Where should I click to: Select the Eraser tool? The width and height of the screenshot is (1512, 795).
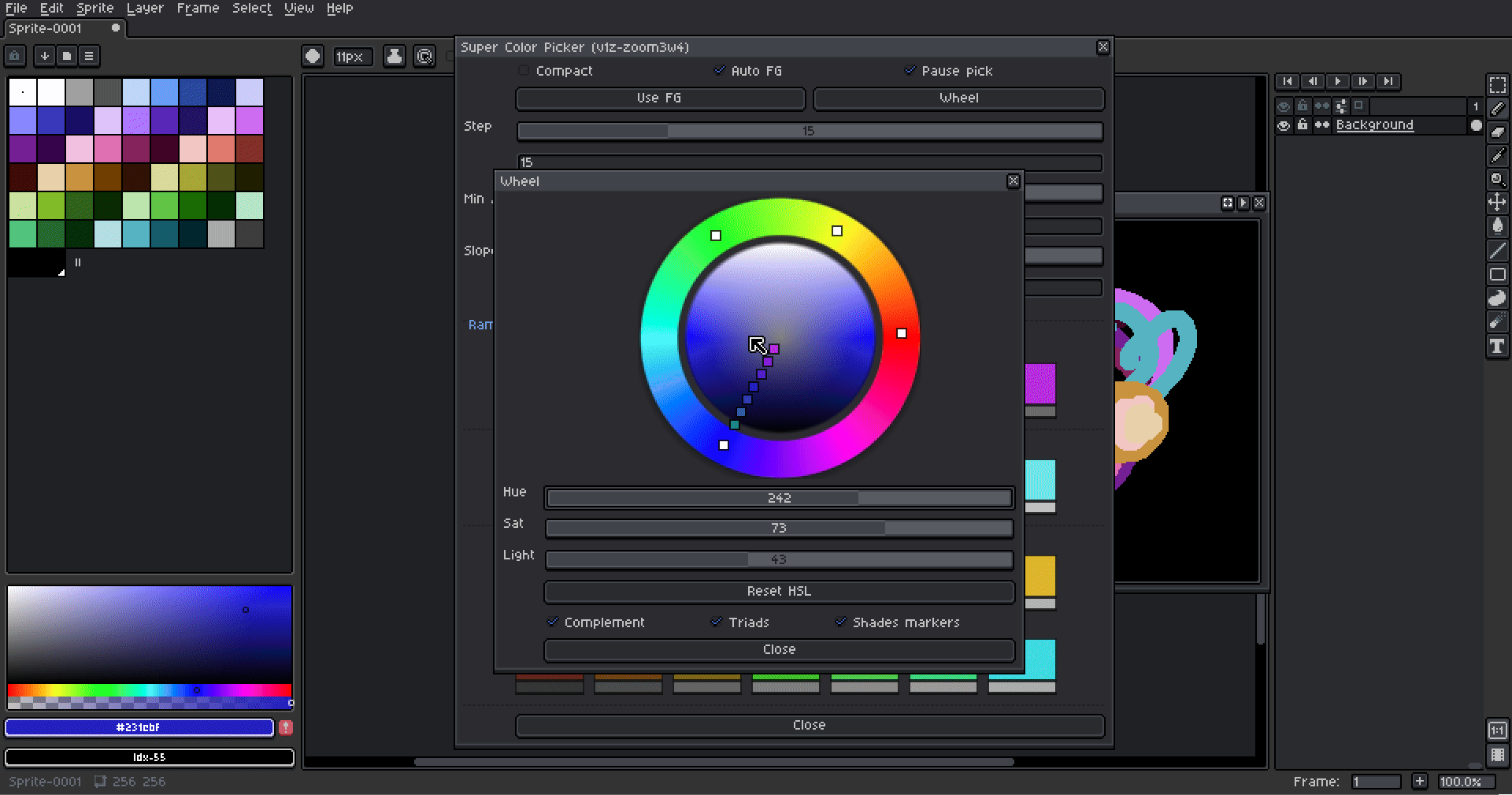coord(1497,132)
